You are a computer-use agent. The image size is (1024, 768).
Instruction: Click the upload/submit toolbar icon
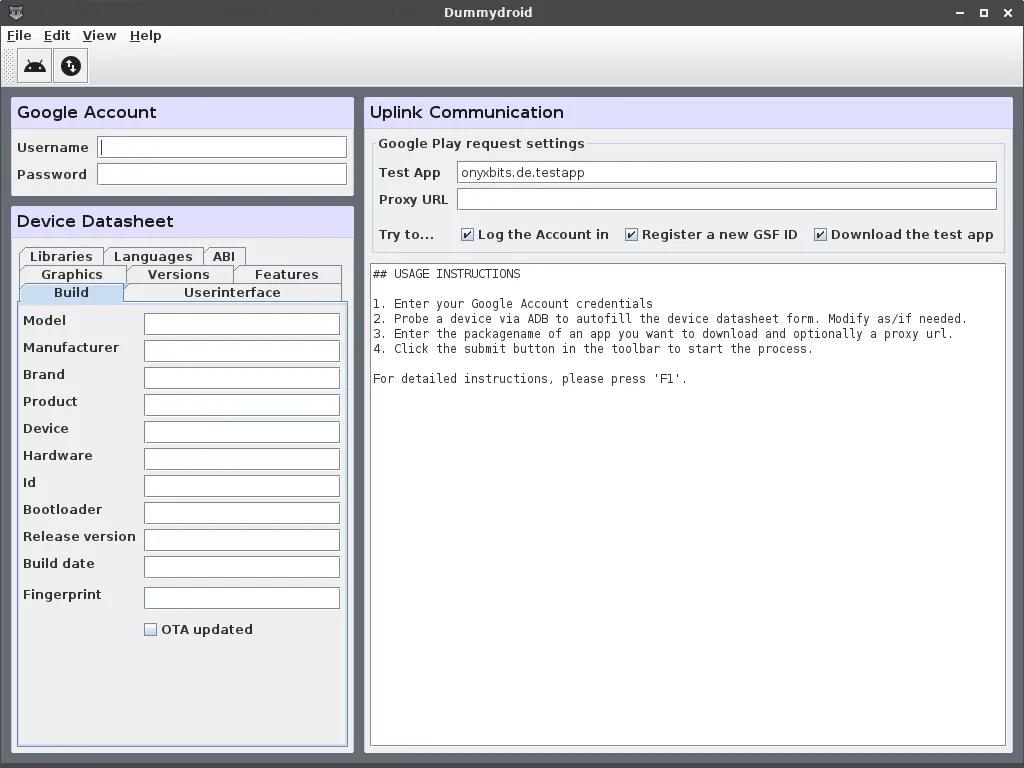click(x=70, y=65)
